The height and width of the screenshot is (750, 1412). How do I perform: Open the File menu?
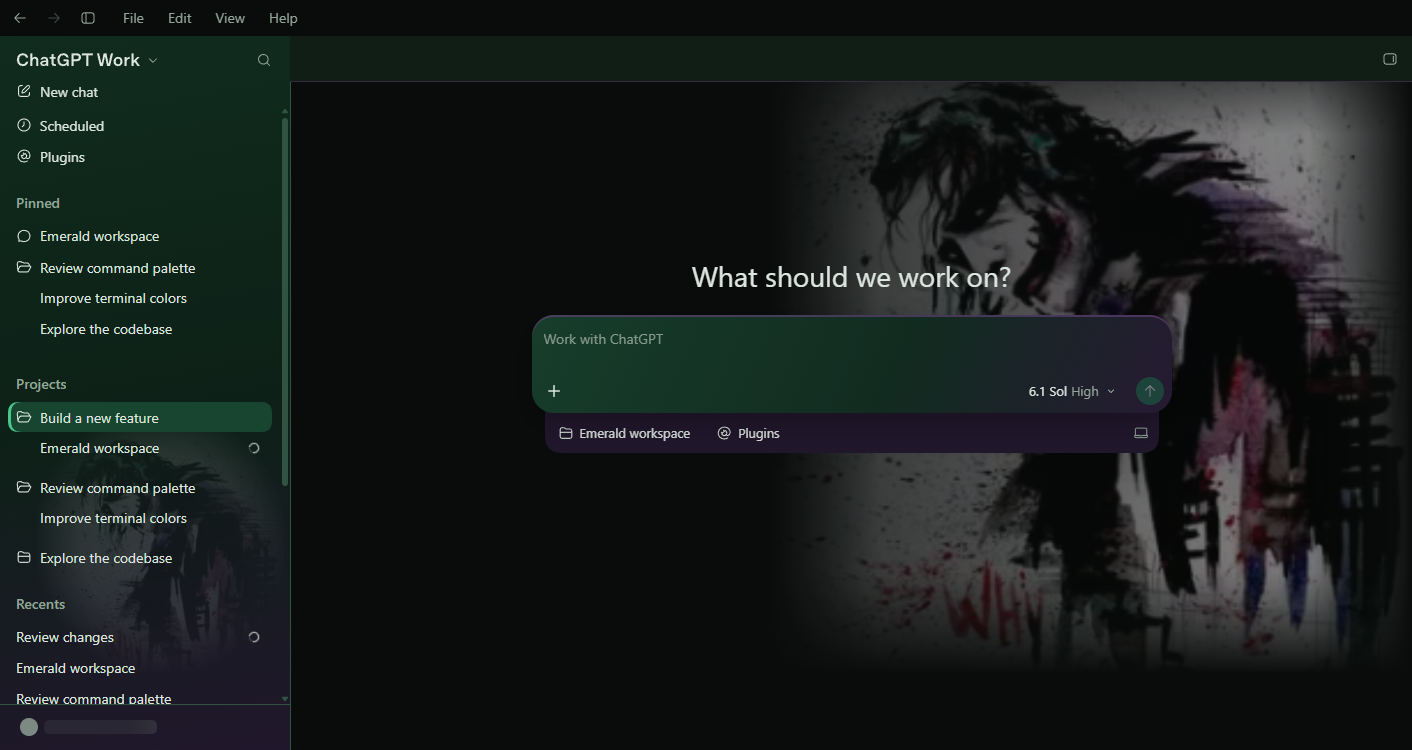coord(133,18)
